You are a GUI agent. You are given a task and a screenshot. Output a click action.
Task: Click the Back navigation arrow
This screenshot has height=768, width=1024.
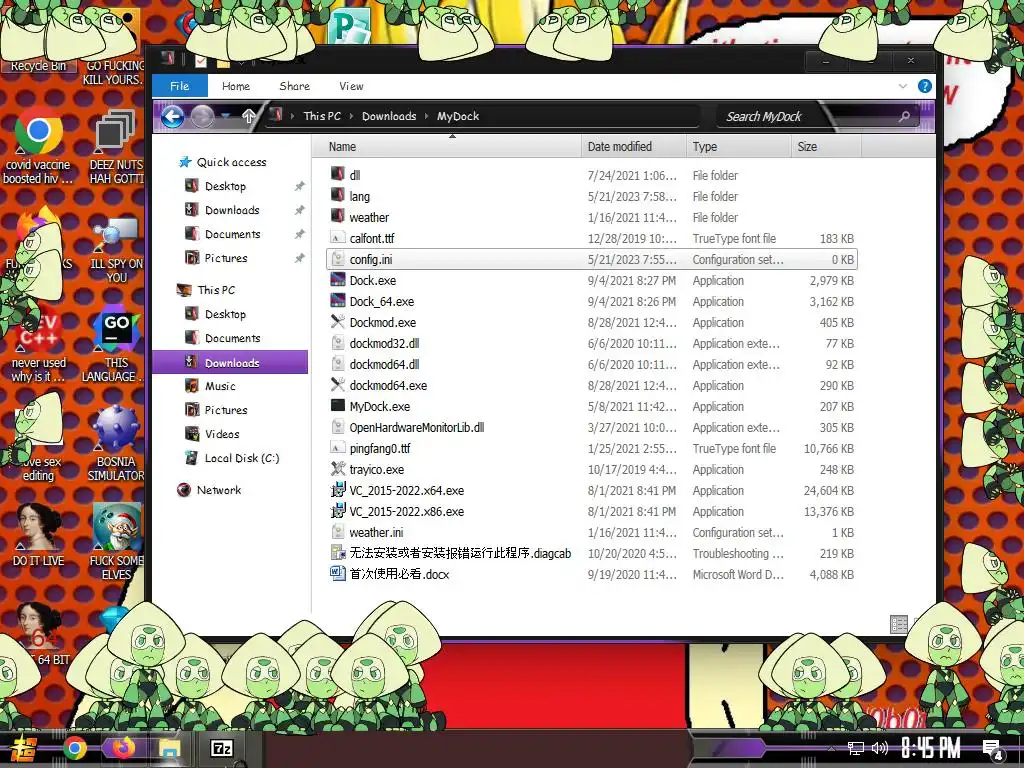(172, 117)
